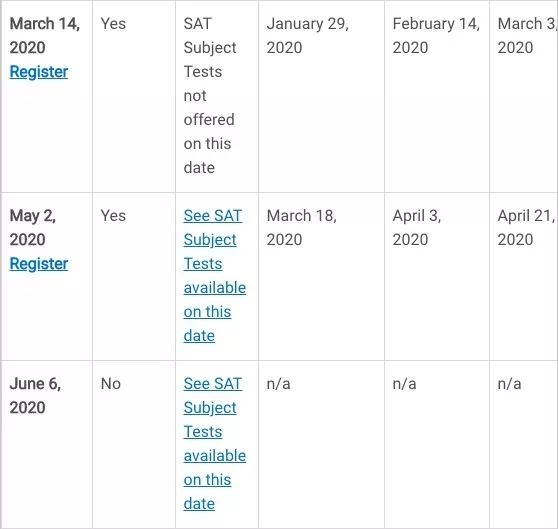Click the SAT Subject Tests not offered text
The width and height of the screenshot is (558, 529).
(x=210, y=96)
